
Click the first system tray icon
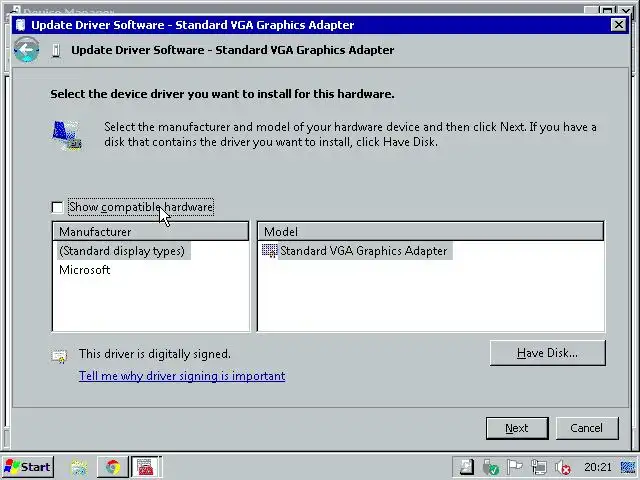[466, 467]
